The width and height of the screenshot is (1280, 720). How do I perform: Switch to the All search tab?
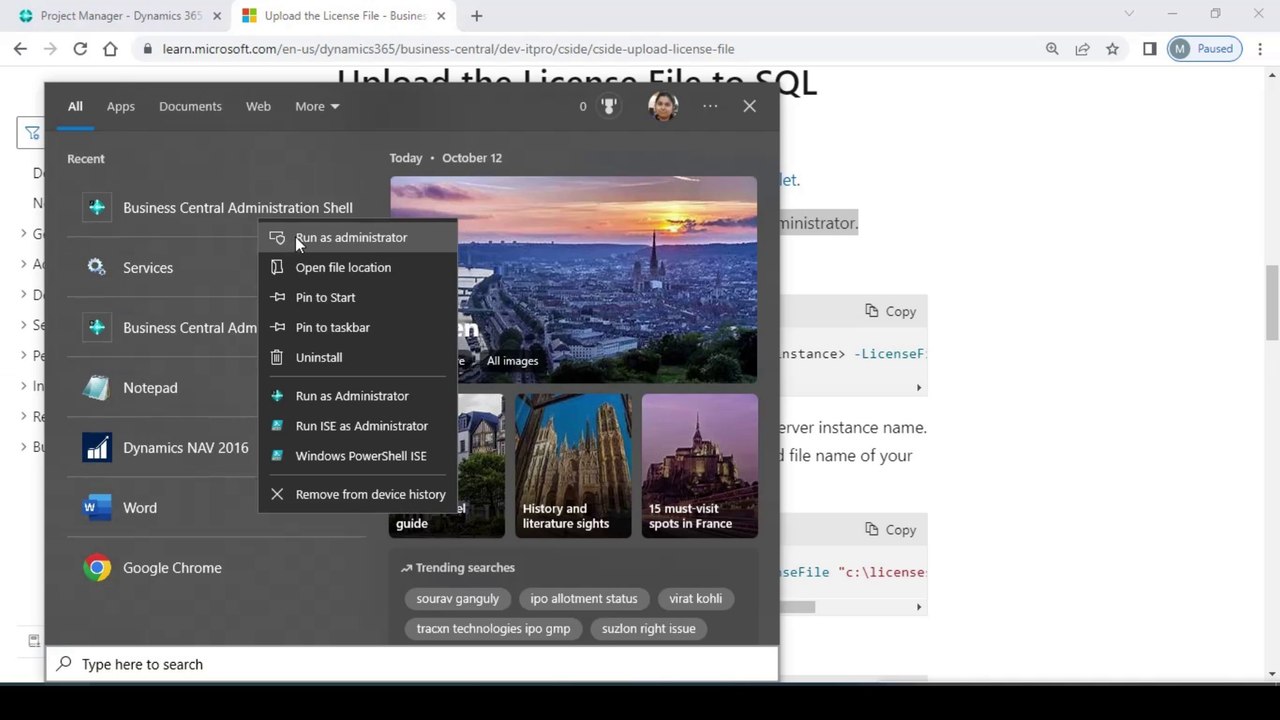(75, 106)
